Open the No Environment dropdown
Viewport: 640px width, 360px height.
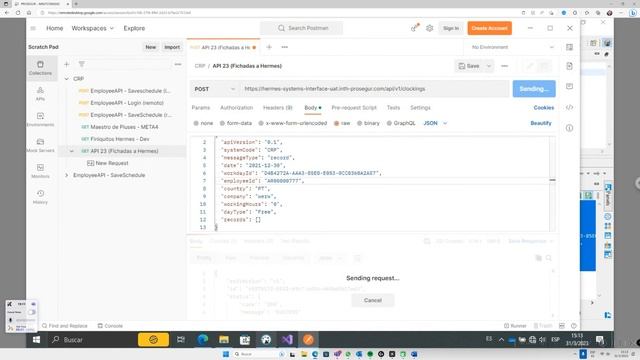point(513,47)
